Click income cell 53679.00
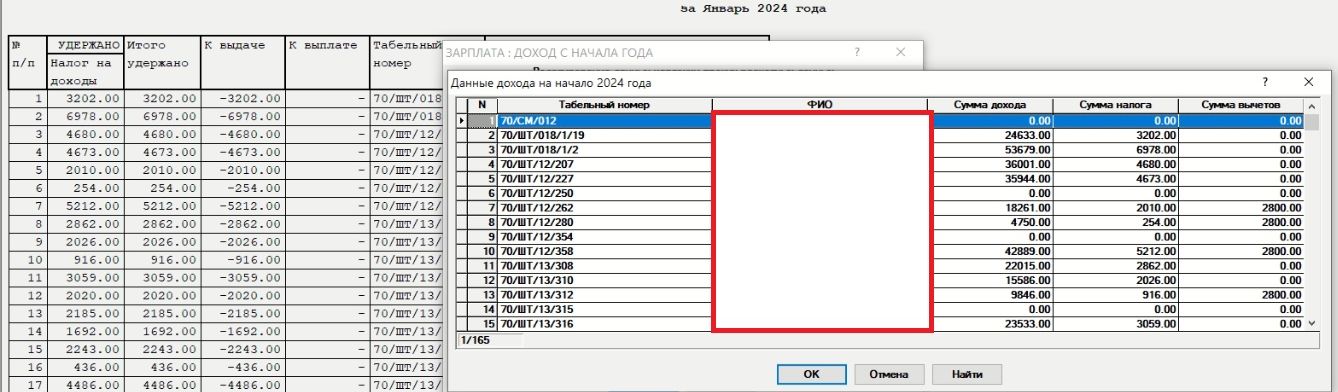 (x=991, y=149)
